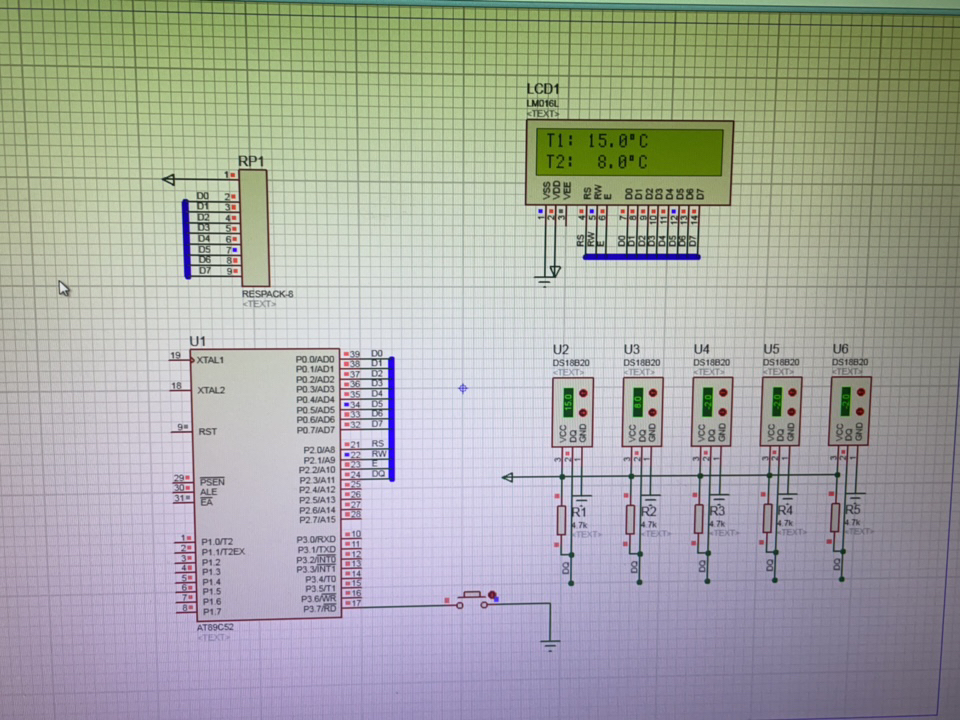Select resistor R4 symbol

click(767, 518)
